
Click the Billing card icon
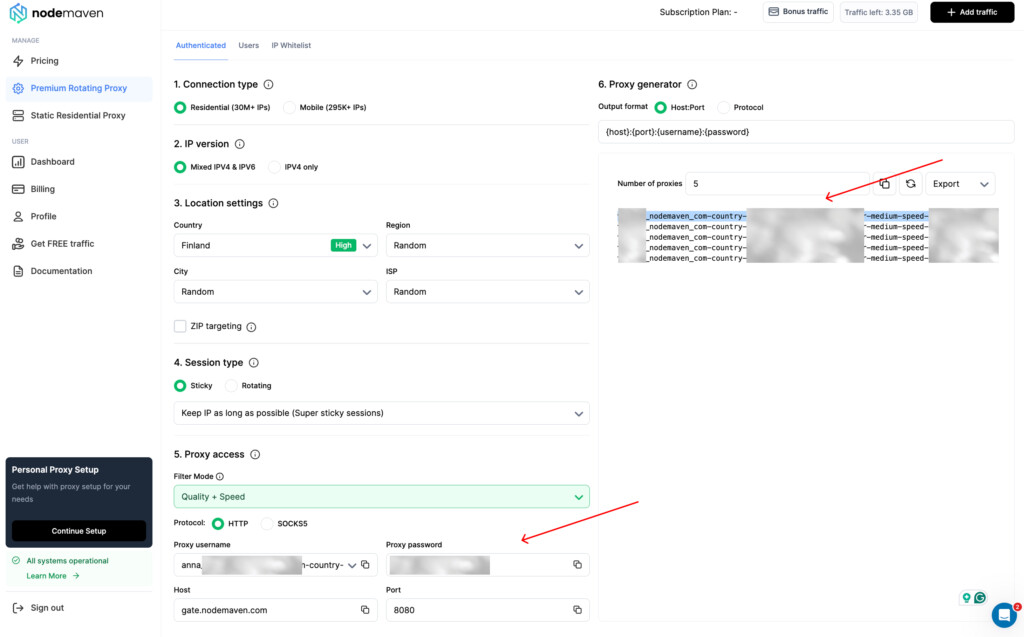(18, 189)
